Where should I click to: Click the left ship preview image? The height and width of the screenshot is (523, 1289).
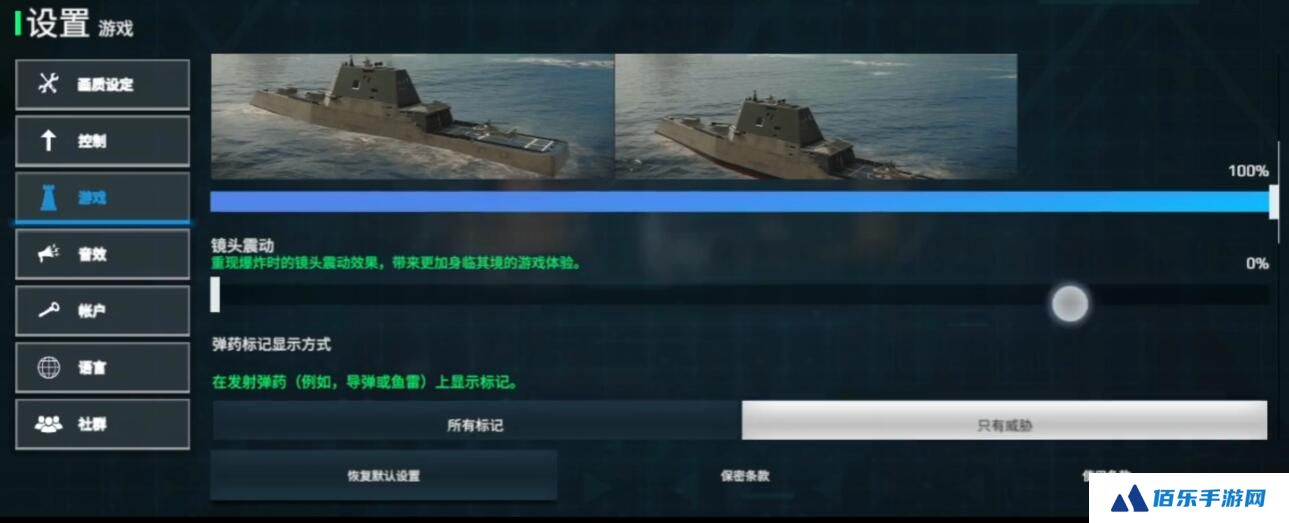412,116
